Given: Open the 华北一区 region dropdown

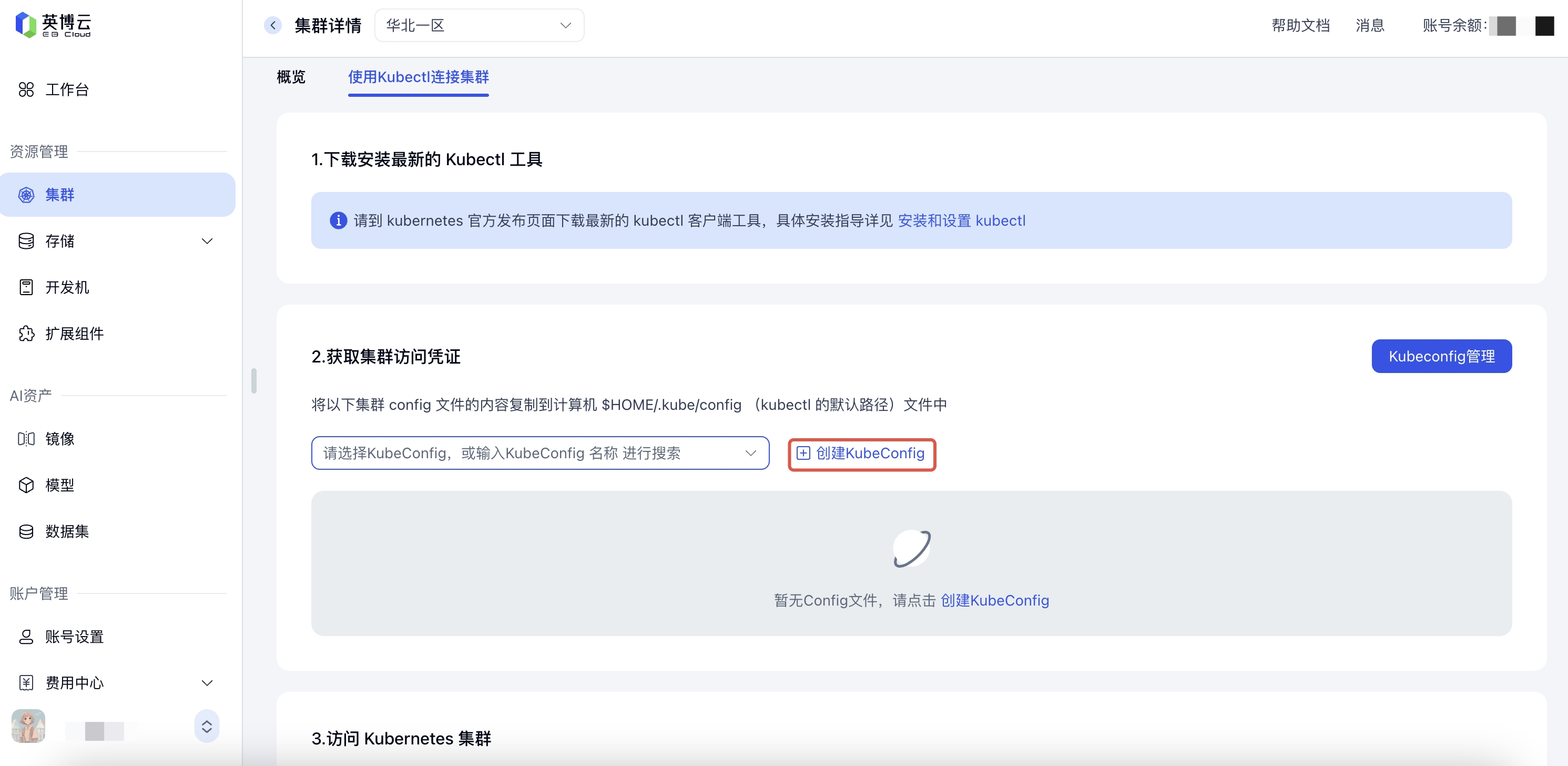Looking at the screenshot, I should tap(479, 25).
